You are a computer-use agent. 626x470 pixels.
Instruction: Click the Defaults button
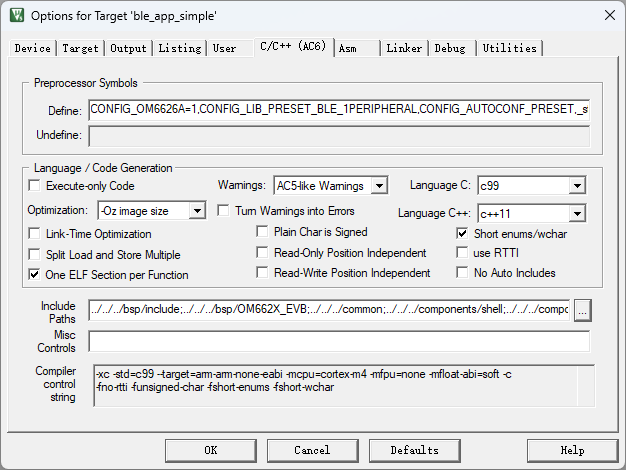click(415, 450)
